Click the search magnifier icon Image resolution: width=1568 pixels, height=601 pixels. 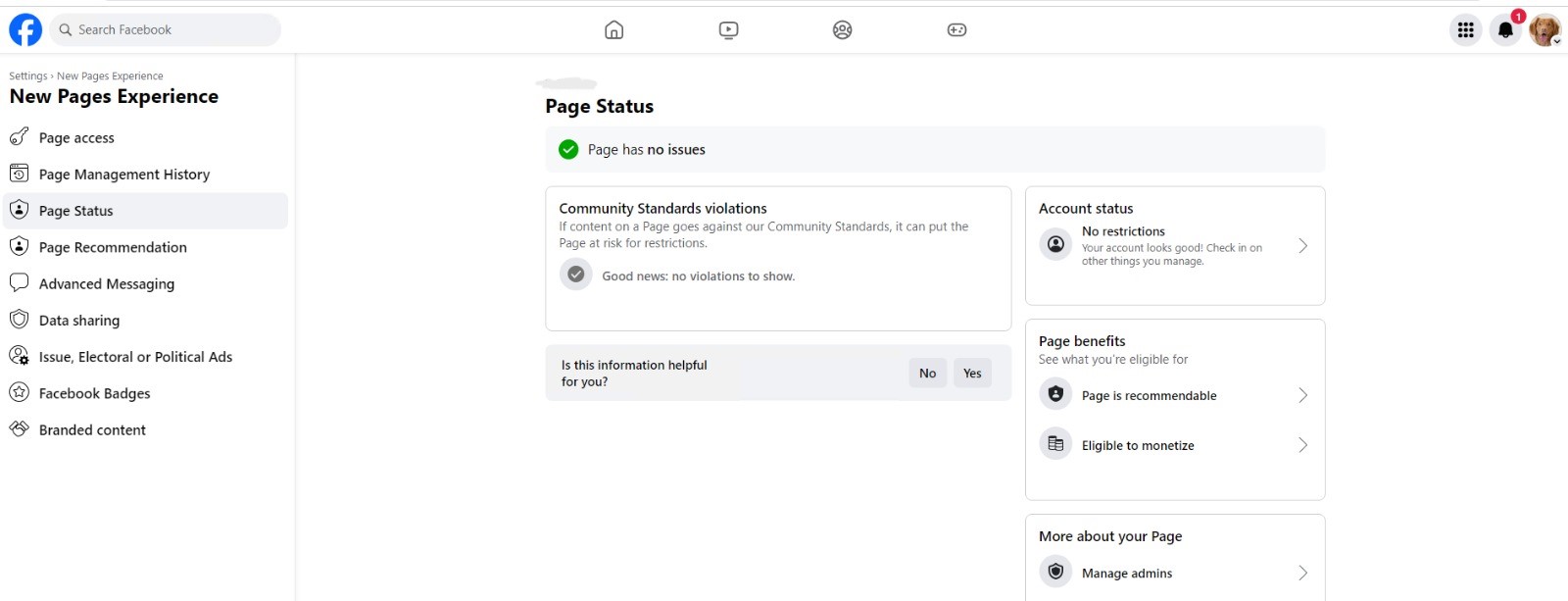click(x=66, y=29)
